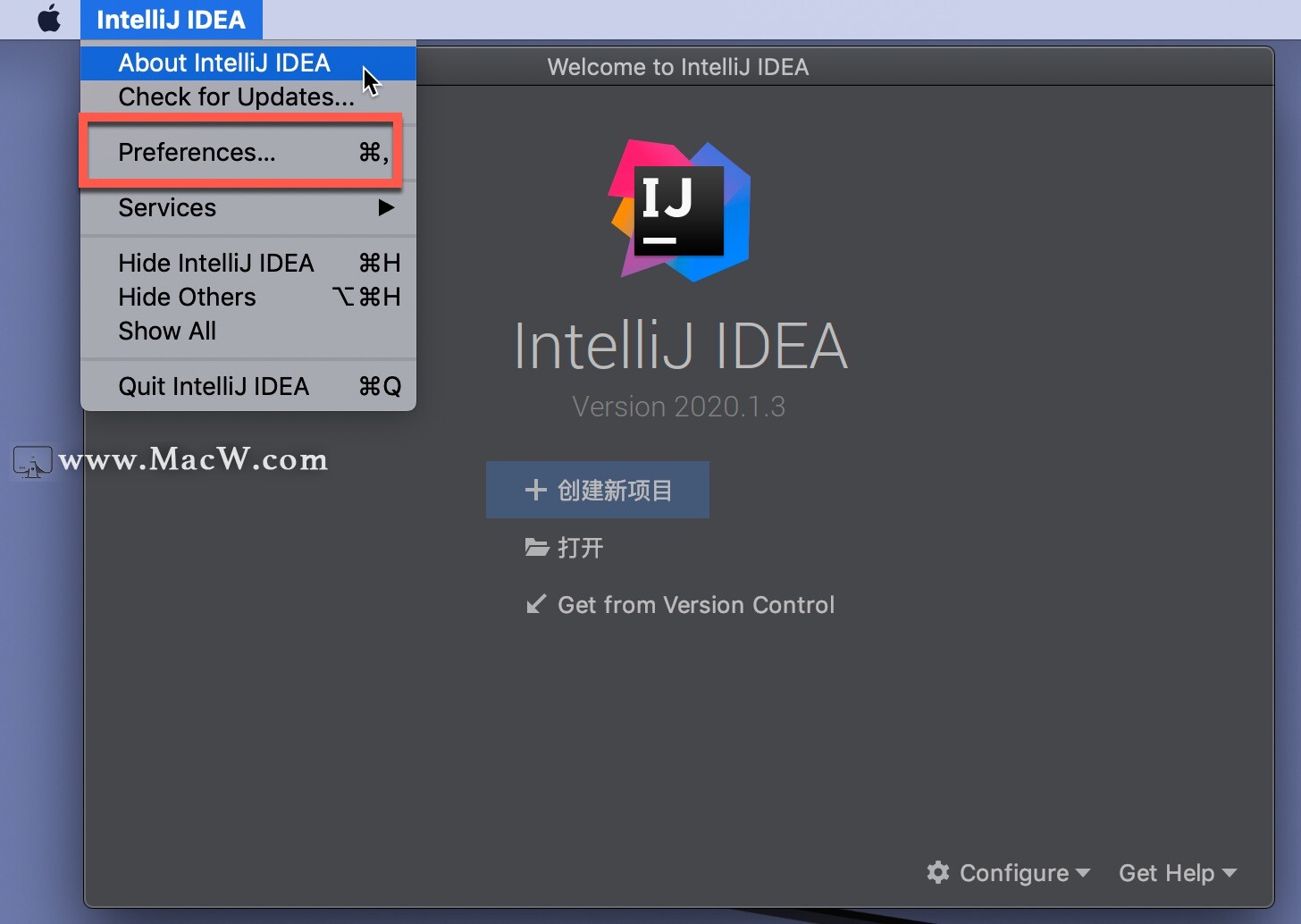The width and height of the screenshot is (1301, 924).
Task: Click the folder icon beside 打开
Action: 536,547
